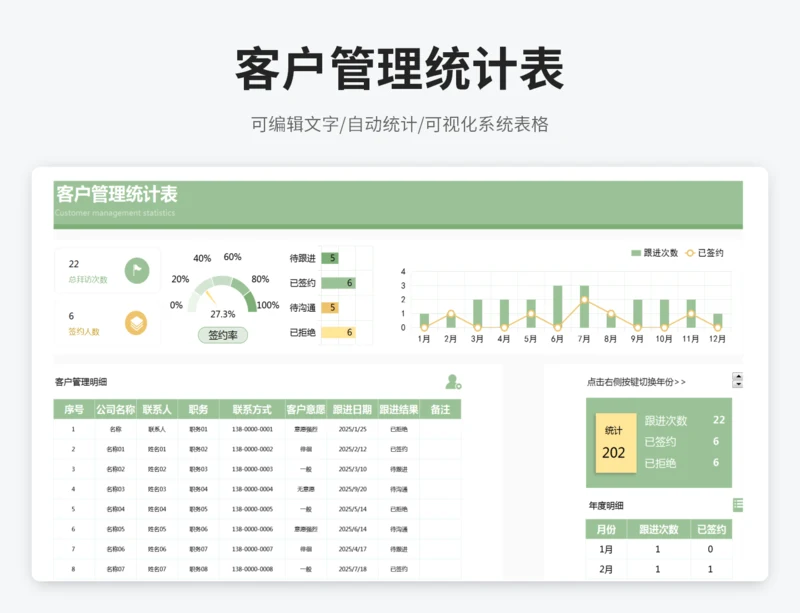Click the 跟进次数 header in the yearly table

pyautogui.click(x=659, y=529)
